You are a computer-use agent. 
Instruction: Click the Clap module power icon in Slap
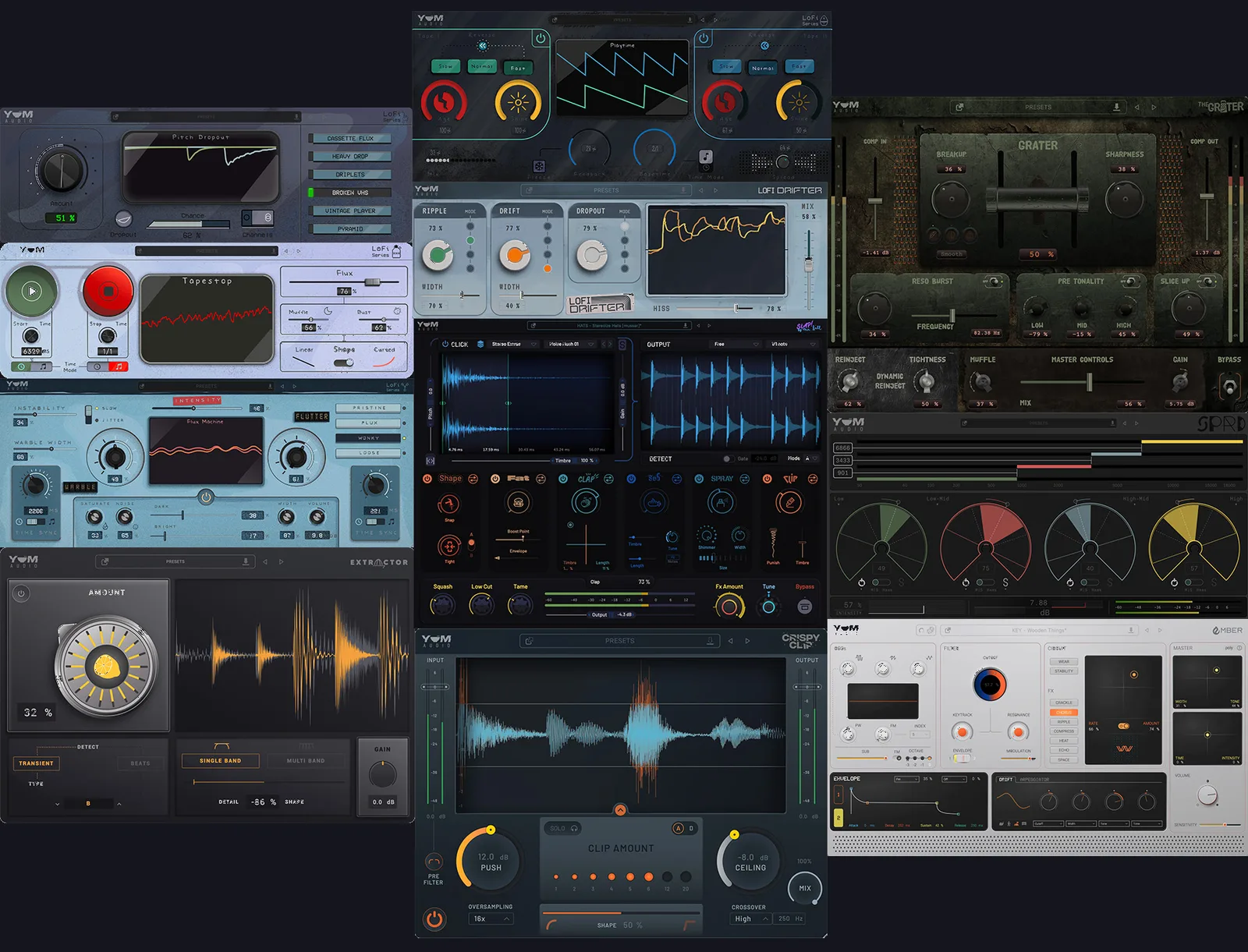pos(563,479)
